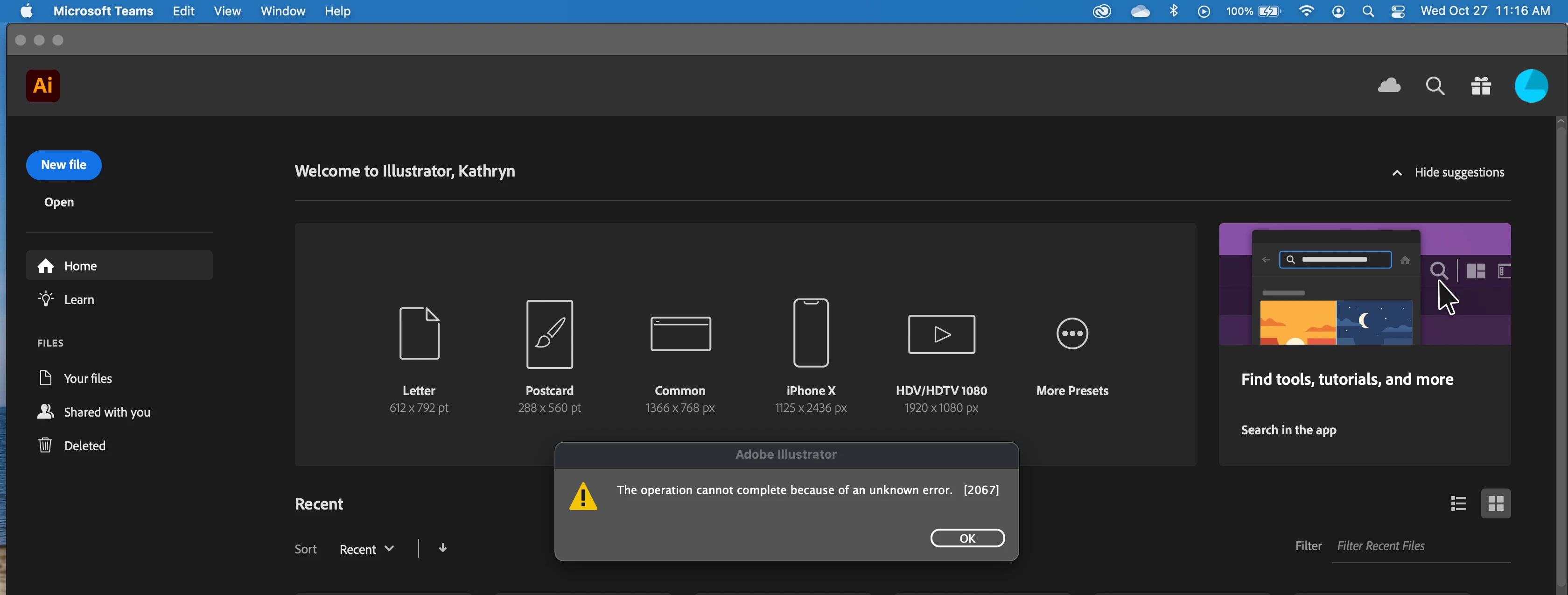Screen dimensions: 1568x595
Task: Collapse suggestions with Hide suggestions chevron
Action: click(1397, 173)
